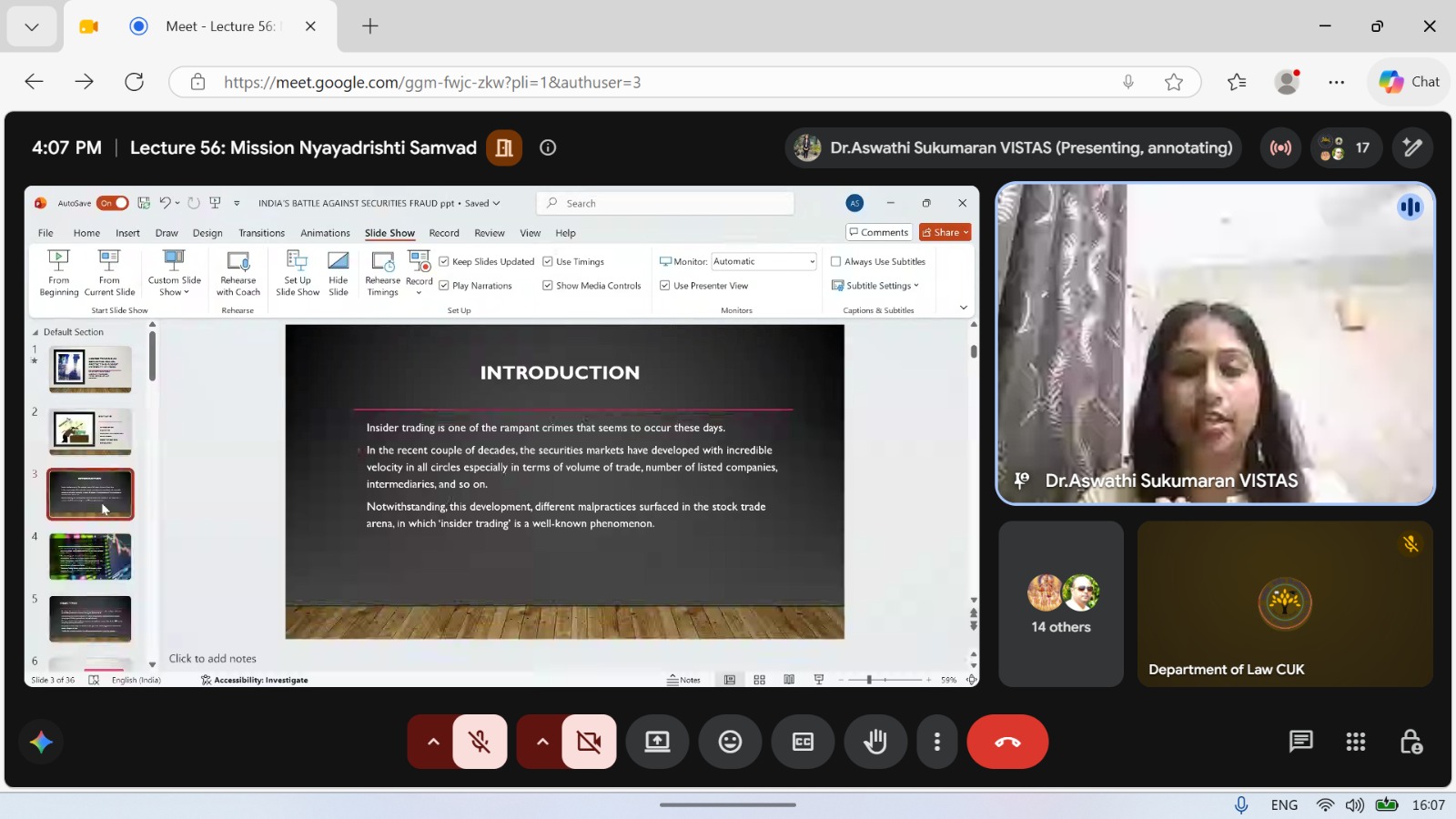Viewport: 1456px width, 819px height.
Task: Open the emoji reactions button
Action: pos(730,742)
